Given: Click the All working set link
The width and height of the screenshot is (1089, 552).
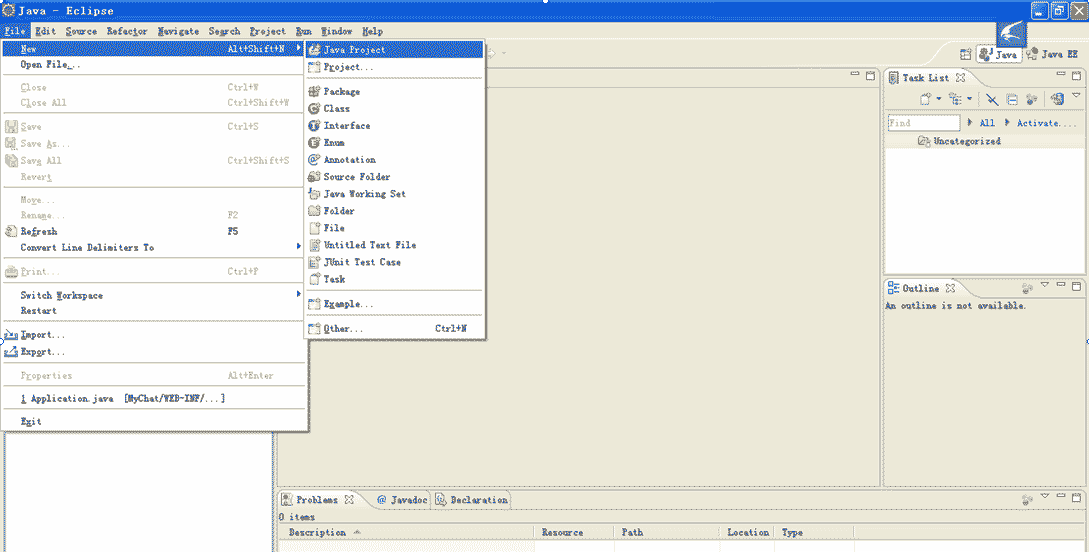Looking at the screenshot, I should coord(987,123).
